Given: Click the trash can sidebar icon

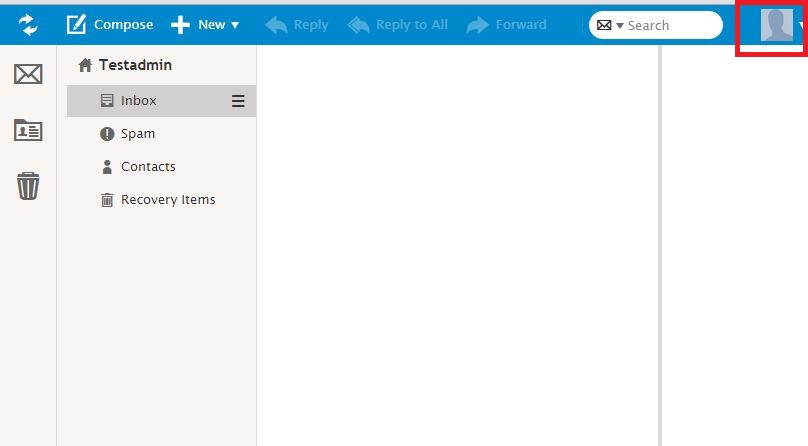Looking at the screenshot, I should 28,185.
